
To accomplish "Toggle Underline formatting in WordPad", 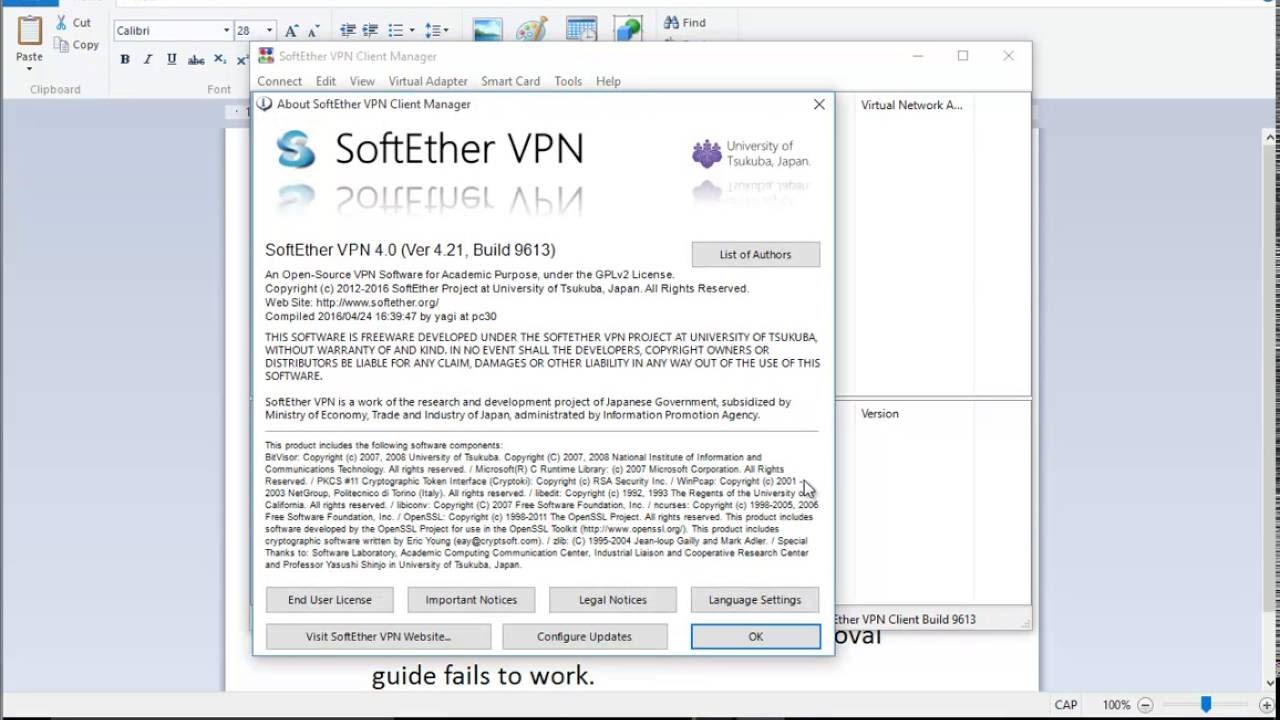I will [x=172, y=60].
